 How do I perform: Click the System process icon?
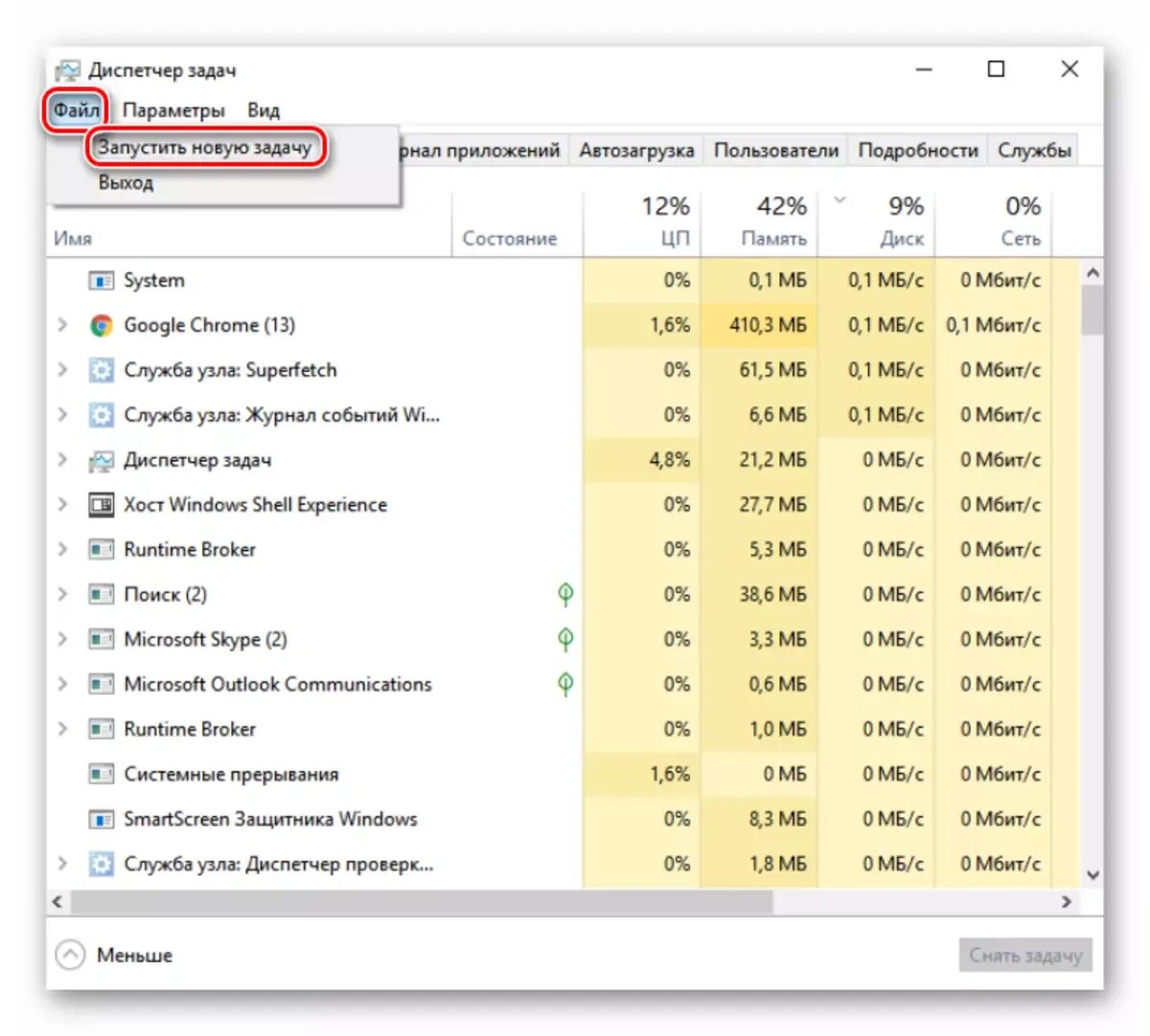pos(101,281)
